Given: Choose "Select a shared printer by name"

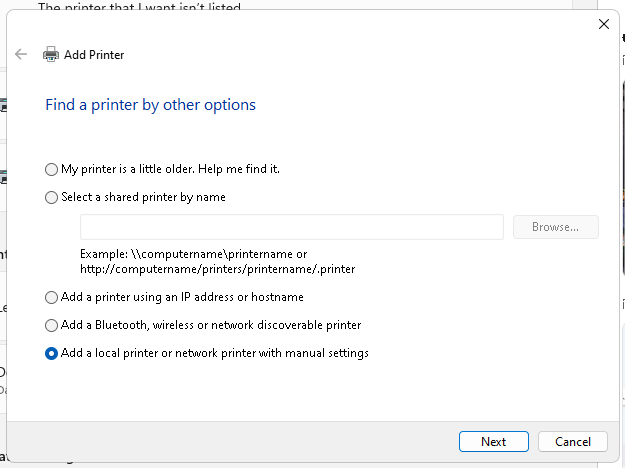Looking at the screenshot, I should 52,198.
